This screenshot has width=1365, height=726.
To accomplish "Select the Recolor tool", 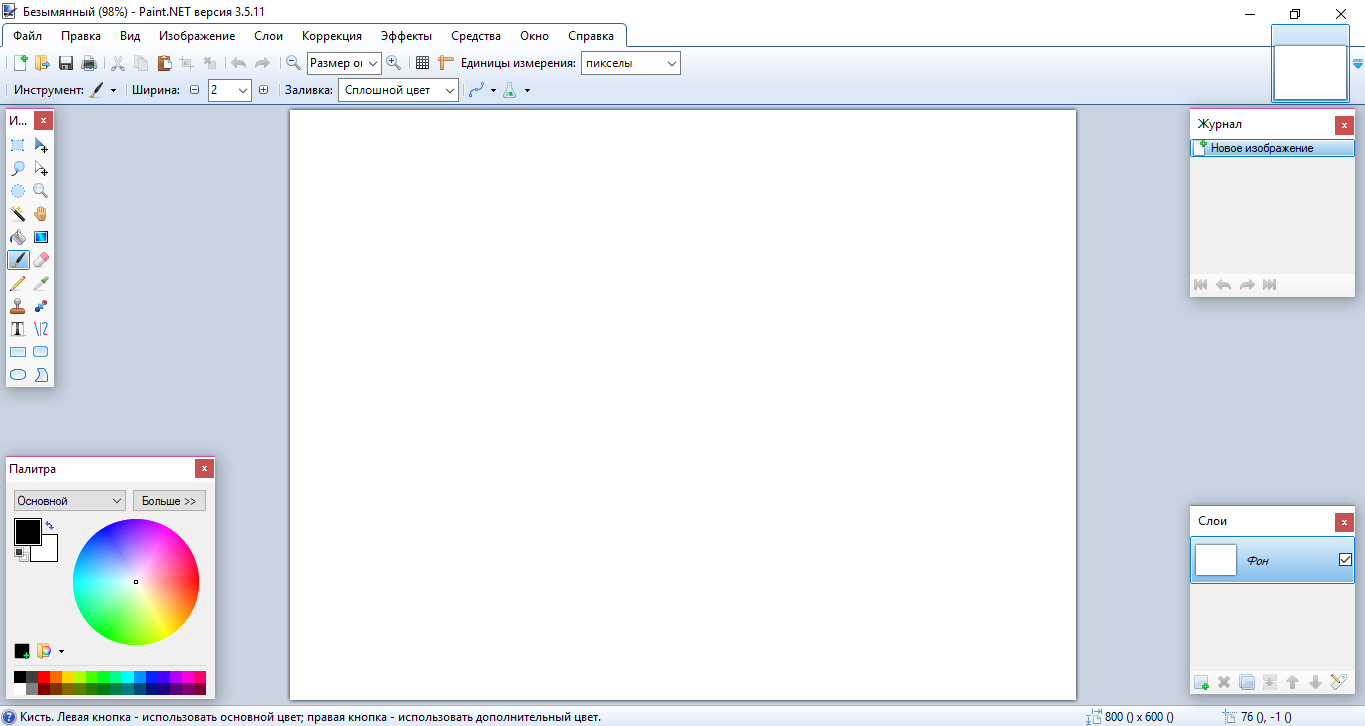I will (41, 306).
